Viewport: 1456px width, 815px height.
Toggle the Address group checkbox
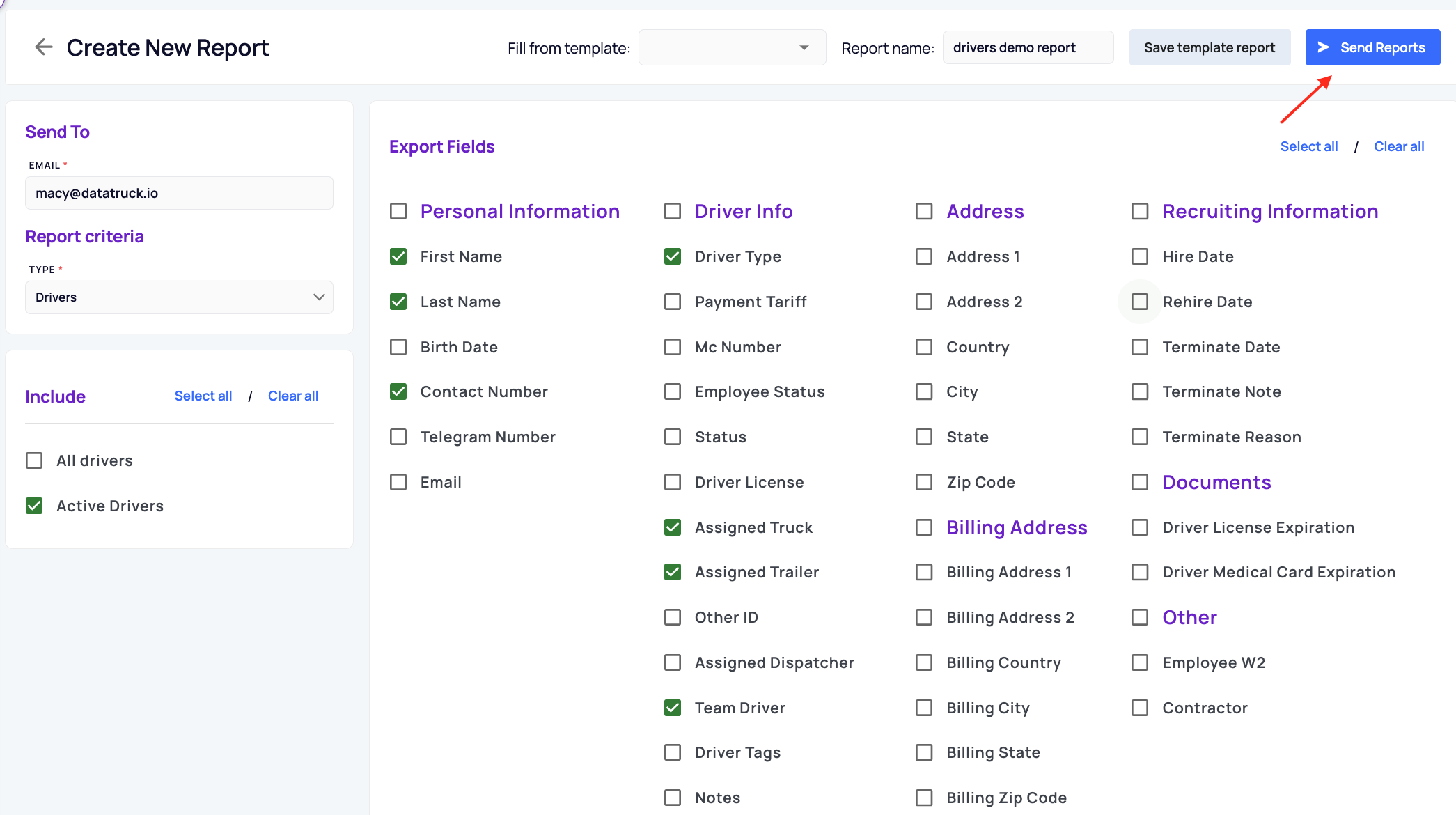(x=924, y=211)
